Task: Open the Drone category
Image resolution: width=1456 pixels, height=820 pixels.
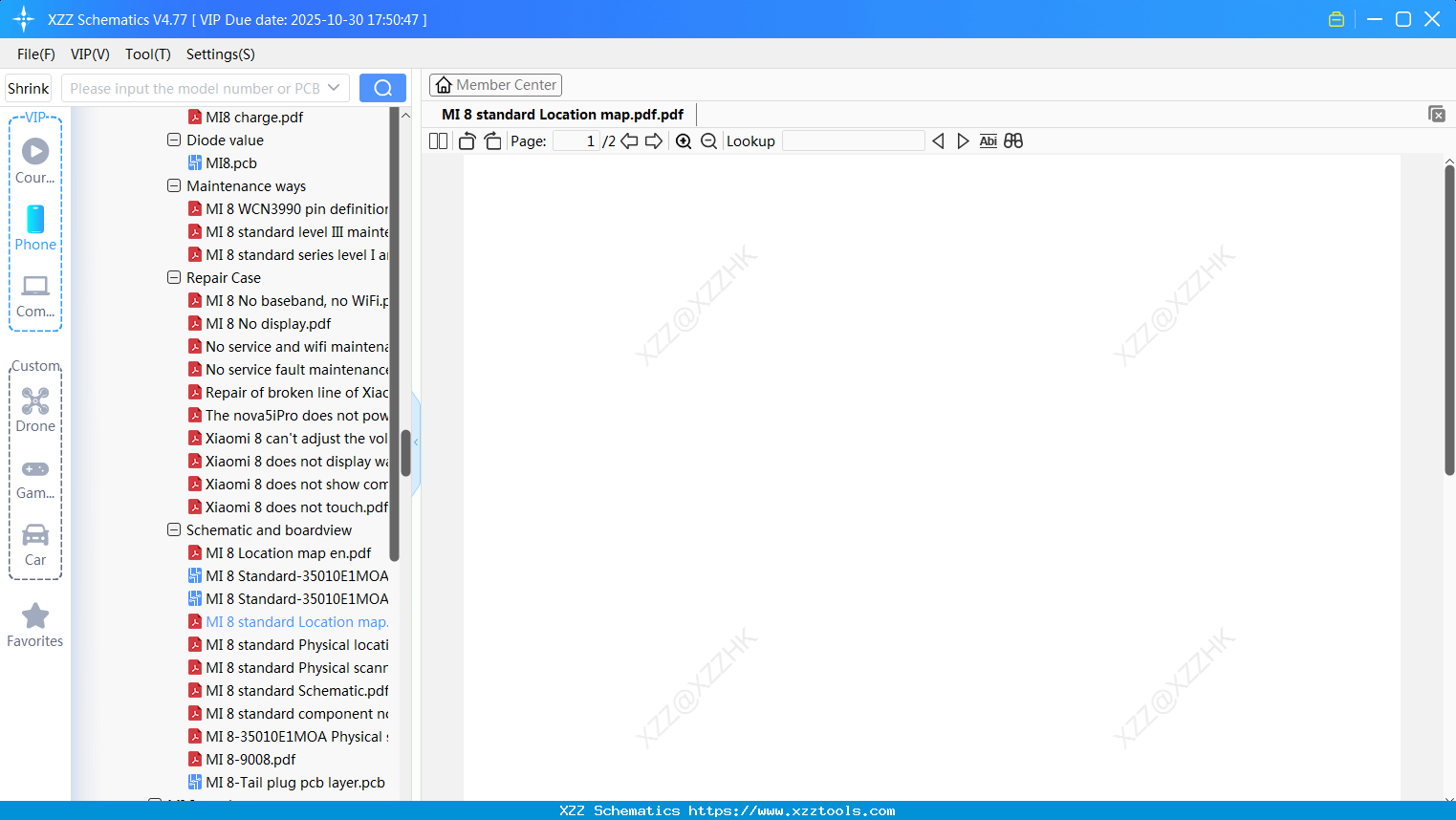Action: point(35,409)
